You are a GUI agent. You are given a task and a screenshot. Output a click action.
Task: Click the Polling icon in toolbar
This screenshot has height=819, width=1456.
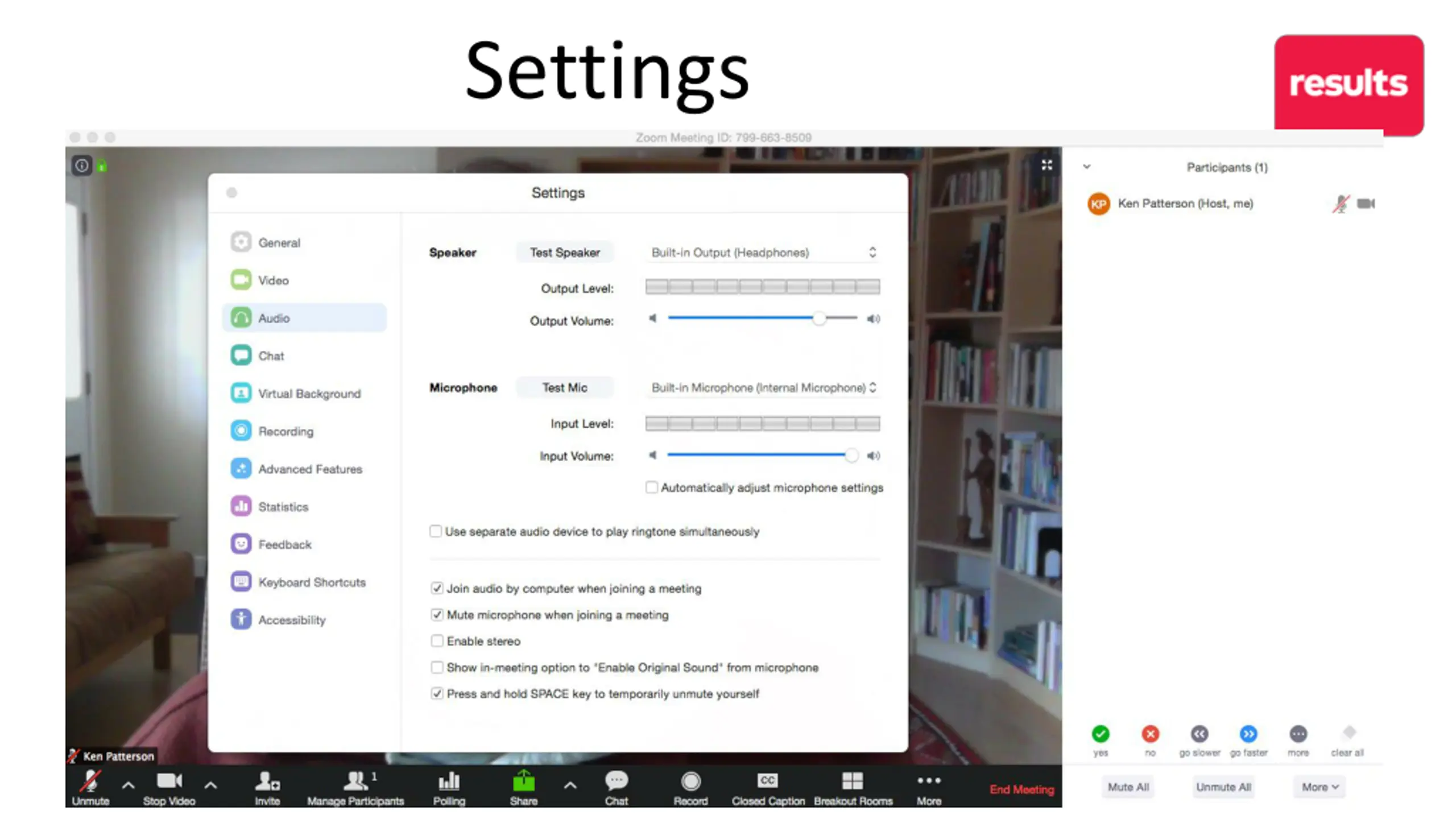448,781
